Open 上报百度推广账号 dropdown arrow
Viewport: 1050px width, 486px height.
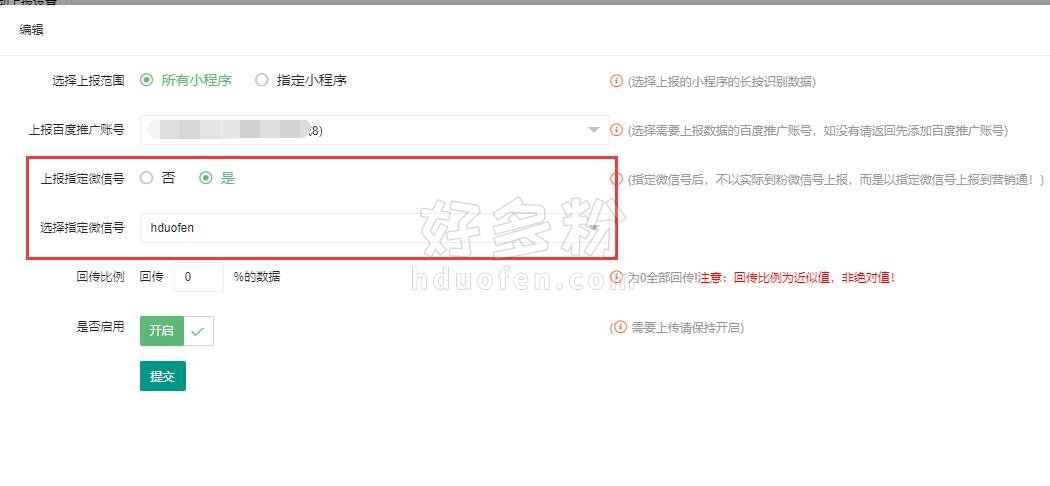point(593,130)
